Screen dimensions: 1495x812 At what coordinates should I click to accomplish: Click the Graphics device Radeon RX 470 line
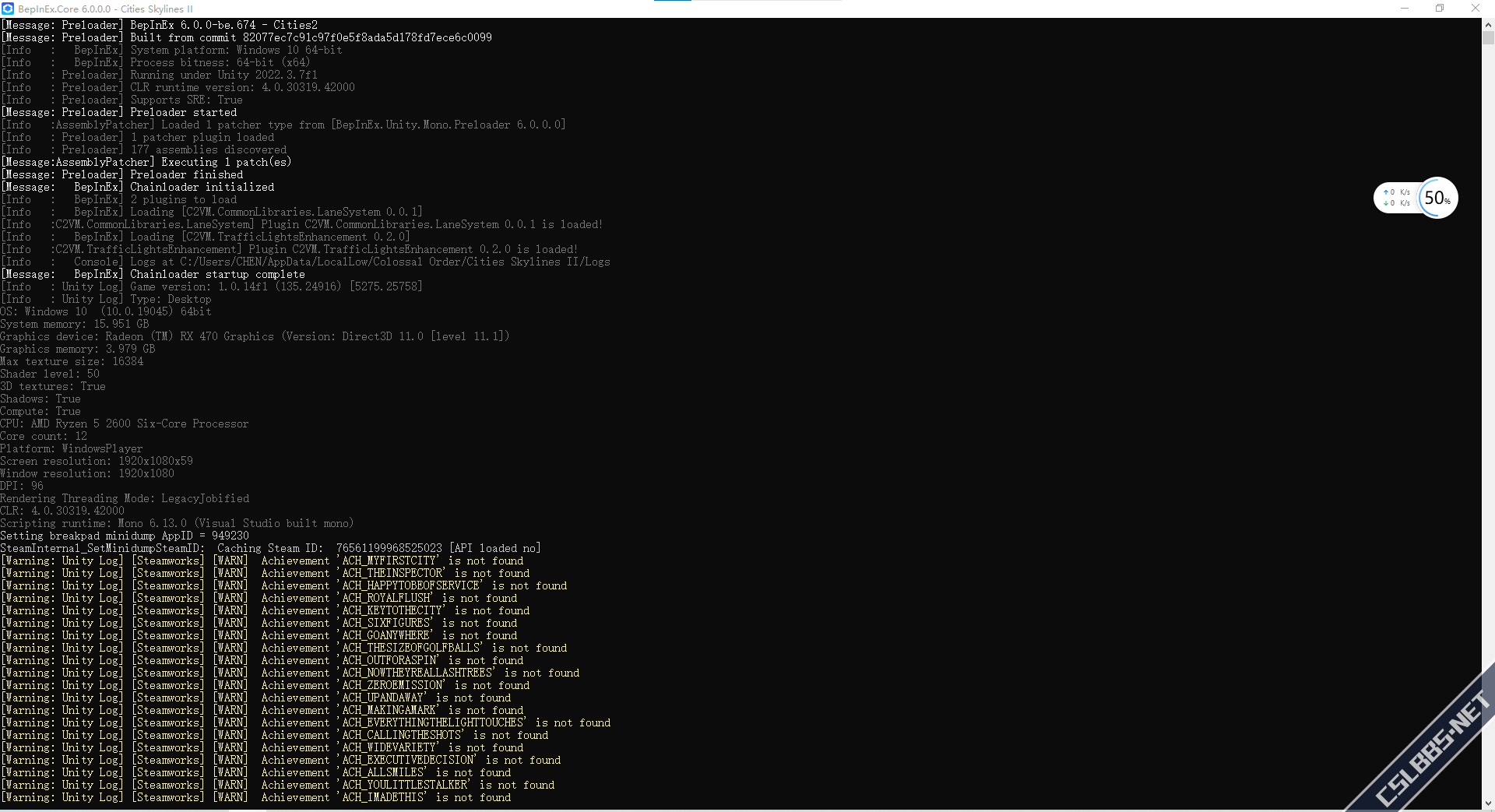(x=255, y=336)
